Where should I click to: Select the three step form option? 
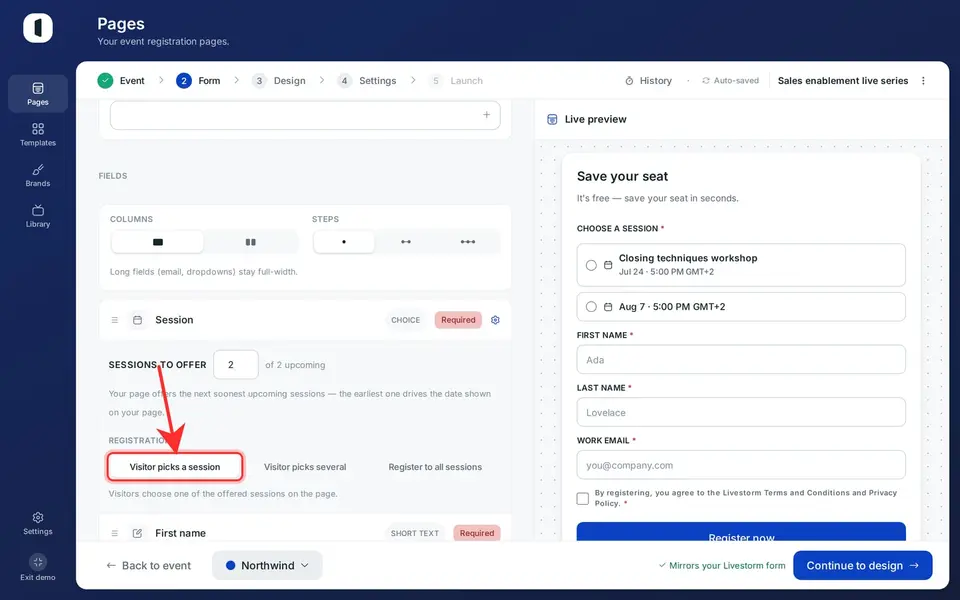point(468,242)
